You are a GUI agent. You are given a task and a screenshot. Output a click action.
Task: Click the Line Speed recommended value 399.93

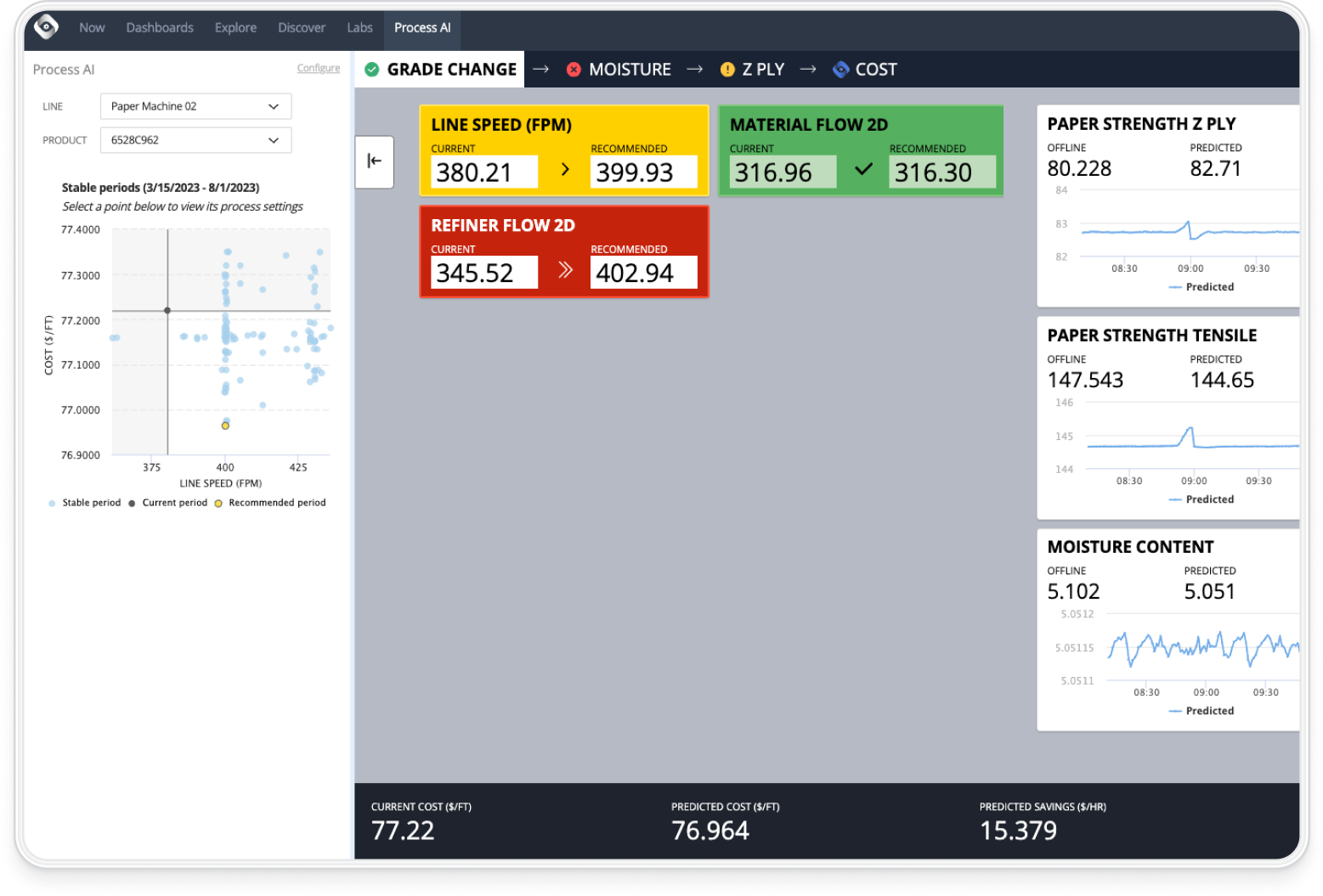click(x=643, y=172)
